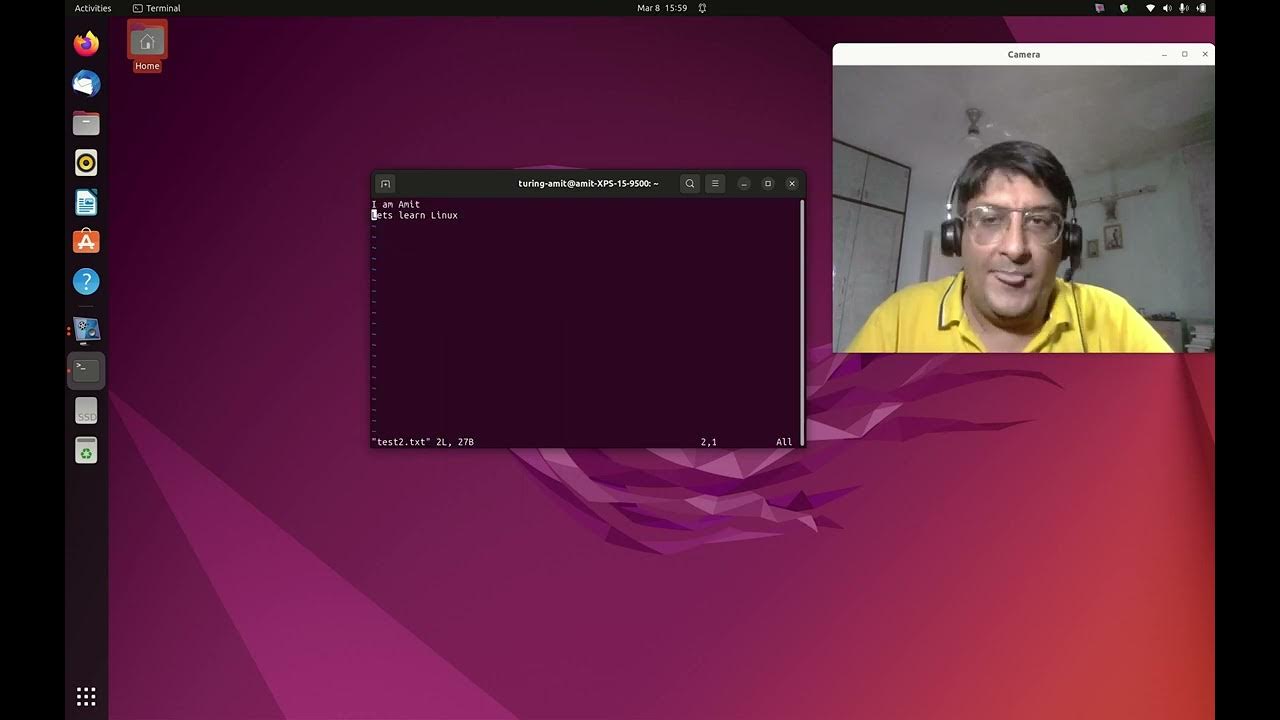Image resolution: width=1280 pixels, height=720 pixels.
Task: Open the SSD drive dock icon
Action: tap(86, 411)
